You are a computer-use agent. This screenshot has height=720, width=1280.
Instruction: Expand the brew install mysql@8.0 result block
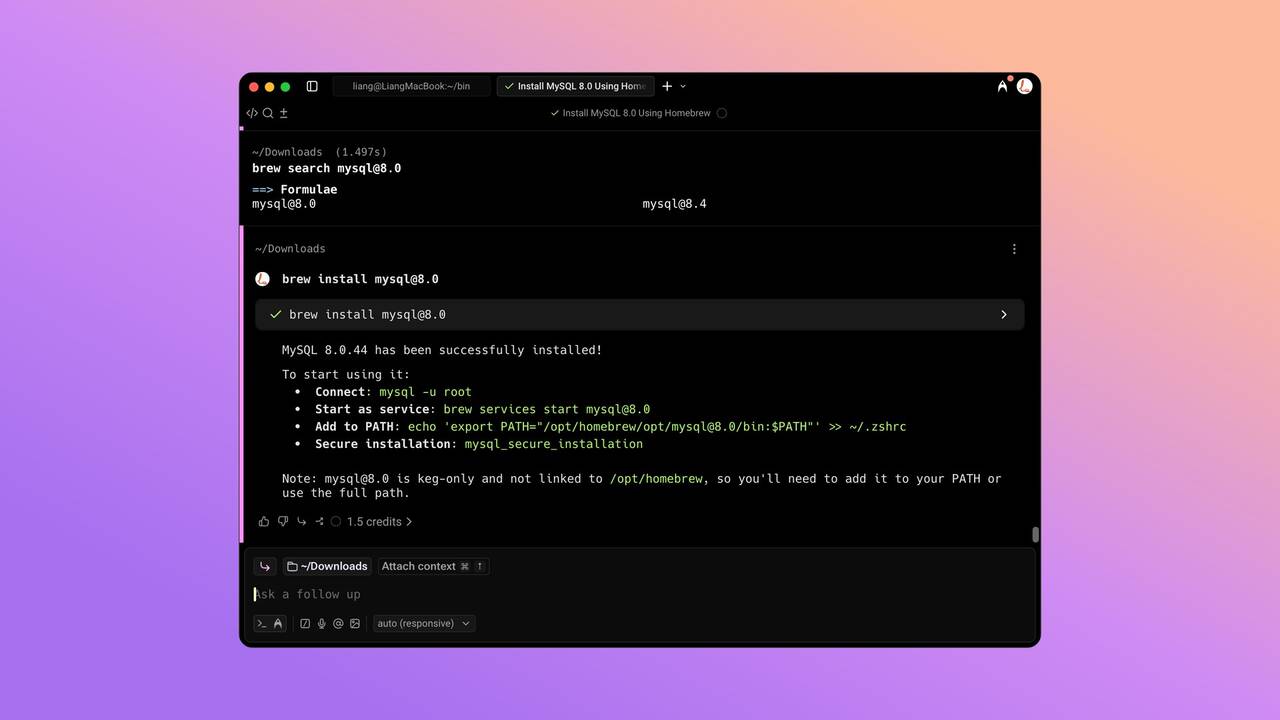[1003, 314]
